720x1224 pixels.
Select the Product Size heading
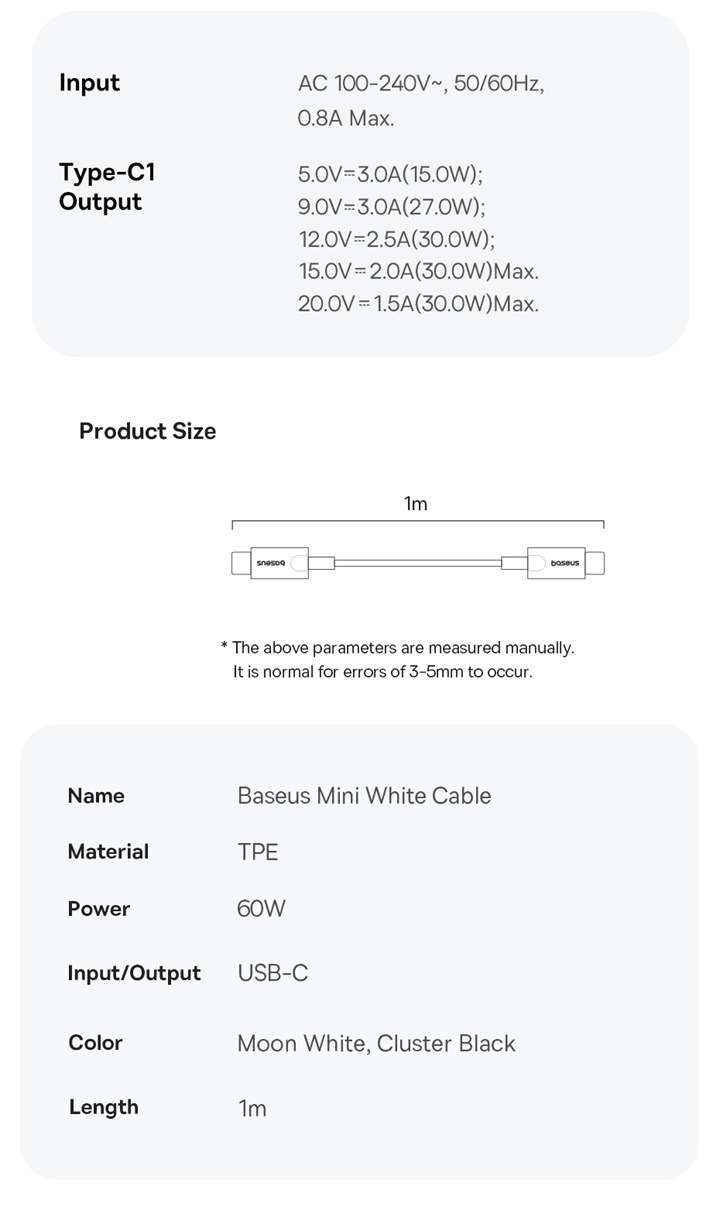coord(147,431)
